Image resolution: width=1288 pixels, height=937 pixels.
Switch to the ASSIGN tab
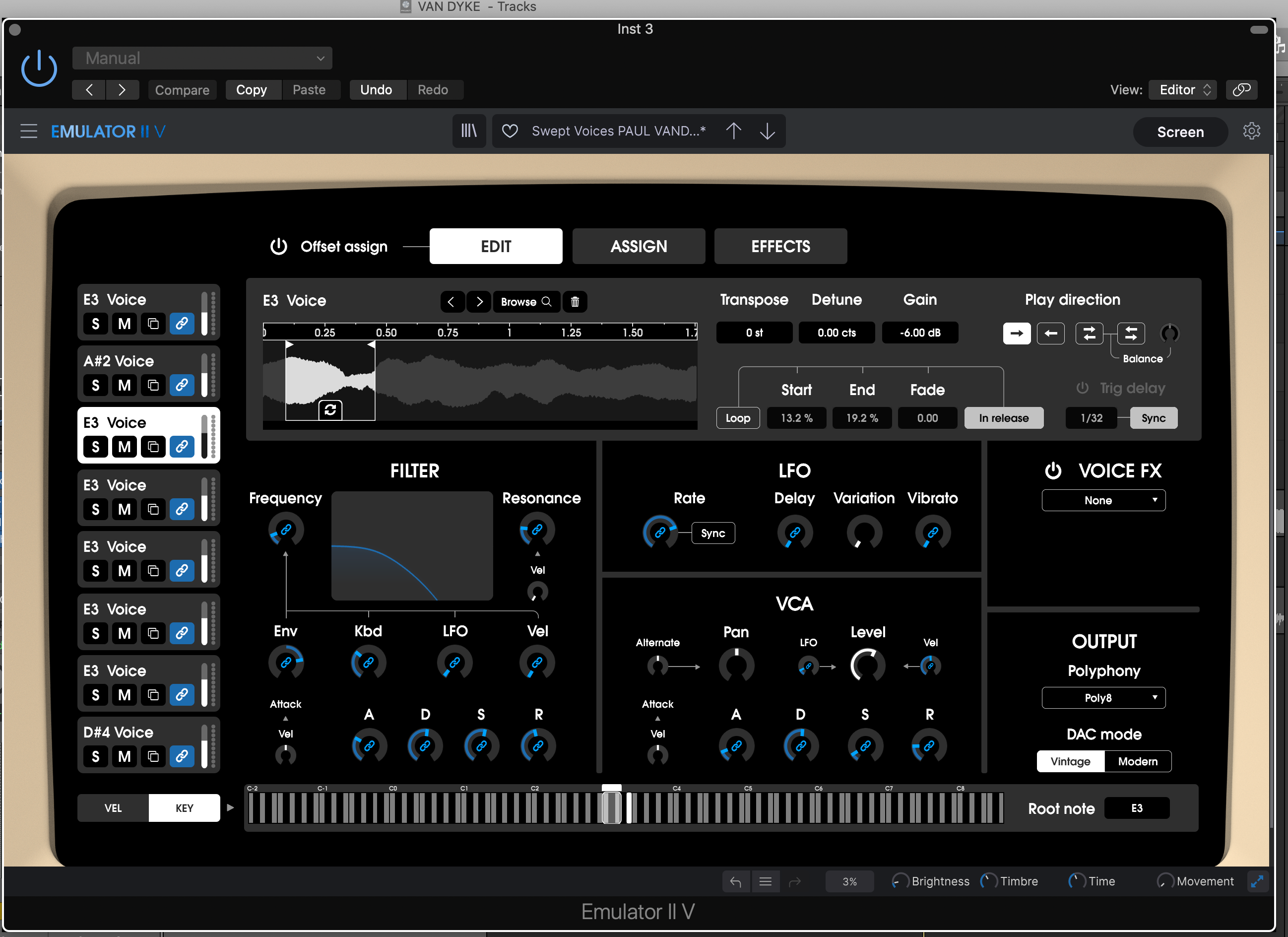click(639, 246)
